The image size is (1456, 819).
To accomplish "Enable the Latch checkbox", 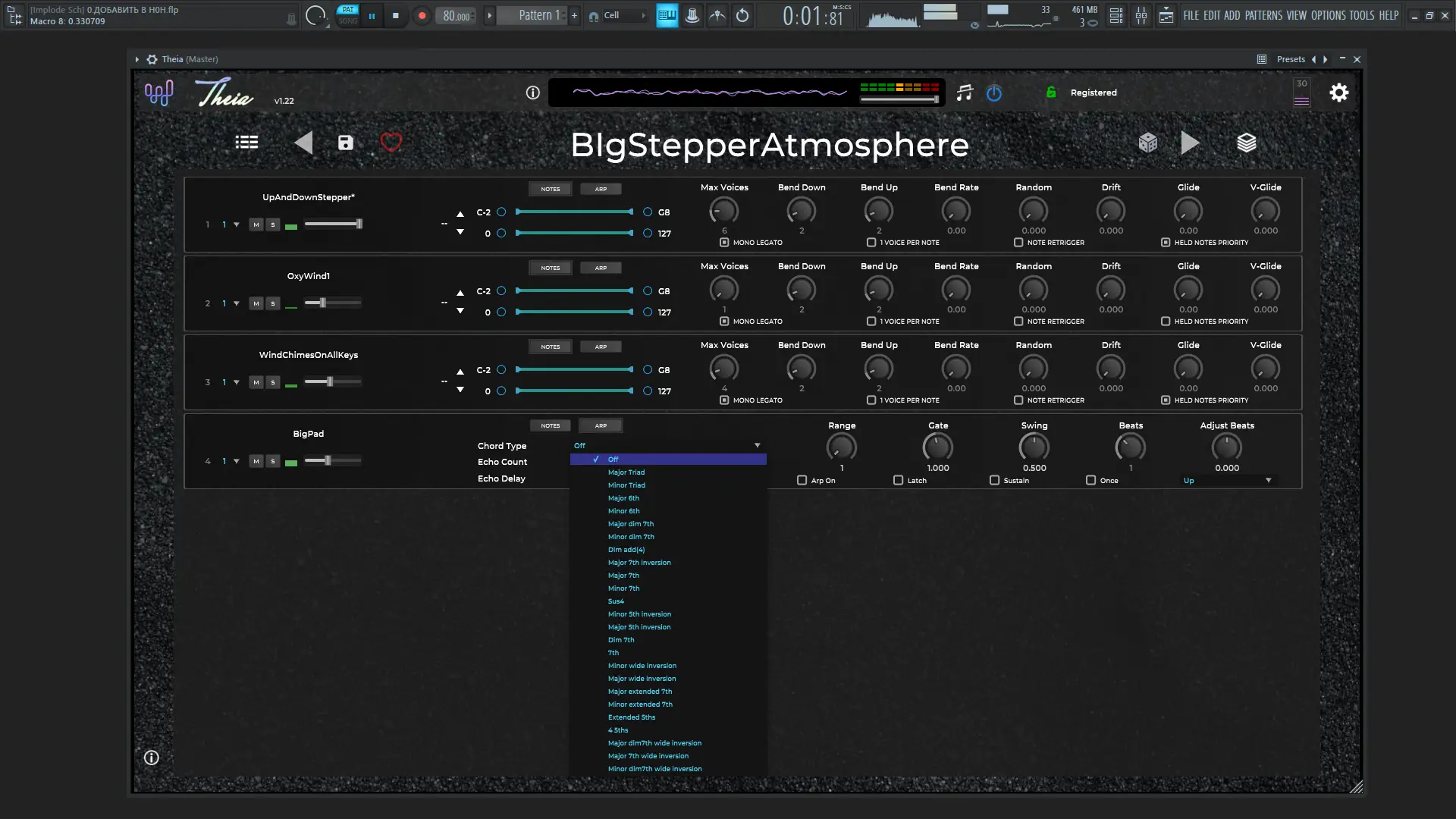I will click(899, 481).
